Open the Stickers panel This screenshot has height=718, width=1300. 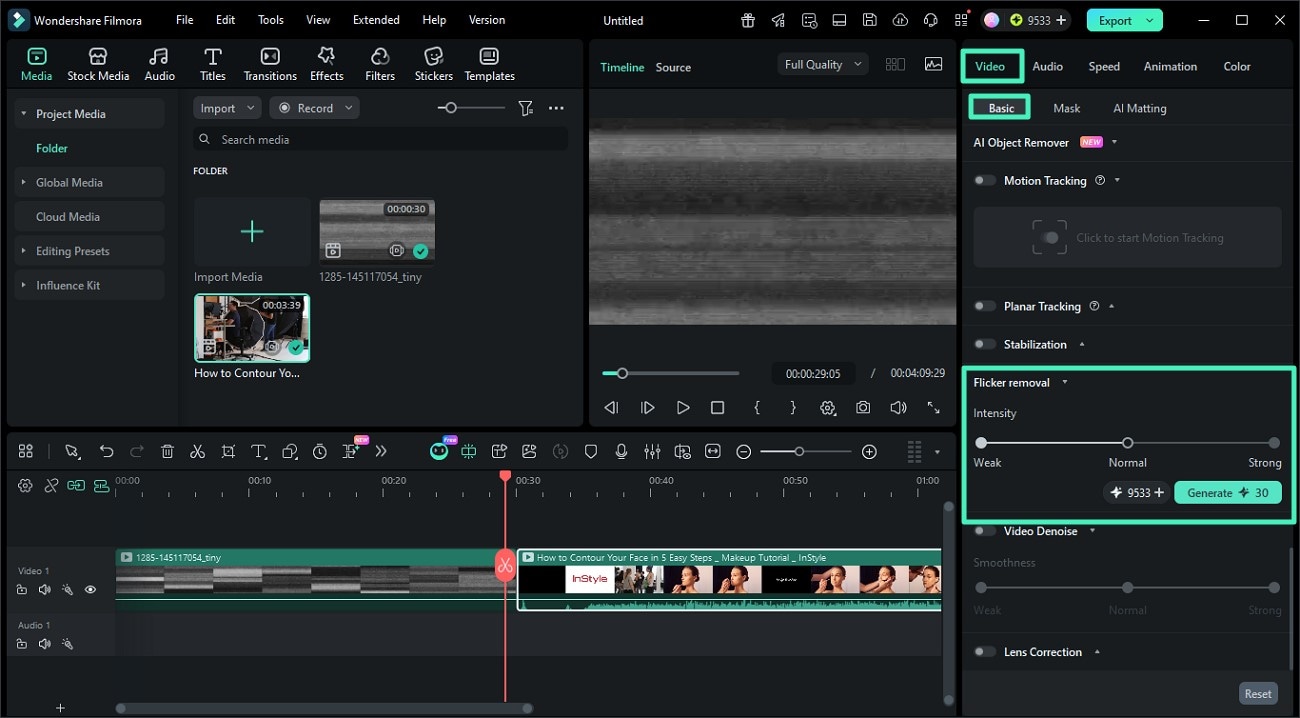click(433, 64)
